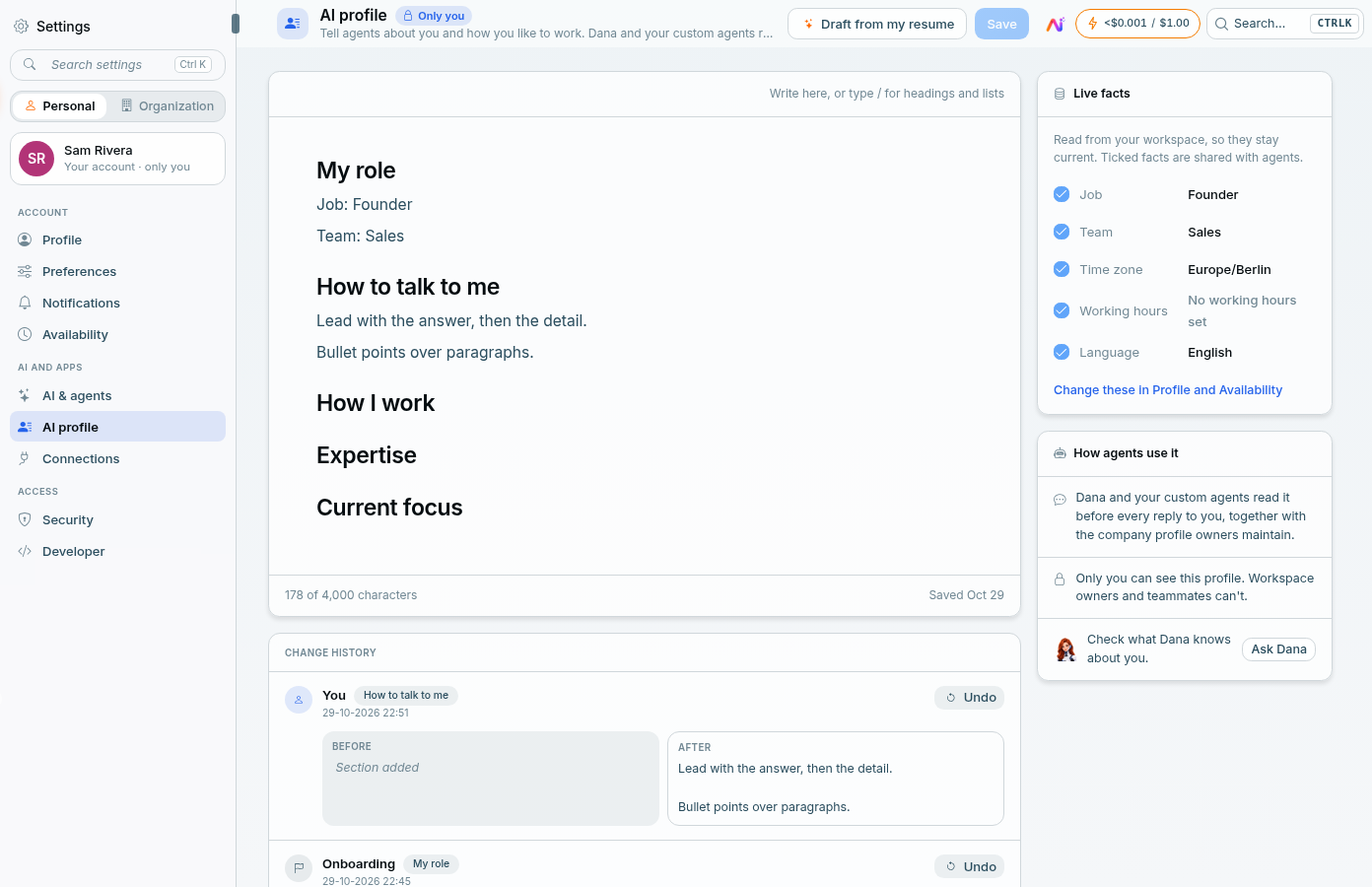1372x887 pixels.
Task: Toggle the Working hours fact checkbox
Action: pyautogui.click(x=1062, y=310)
